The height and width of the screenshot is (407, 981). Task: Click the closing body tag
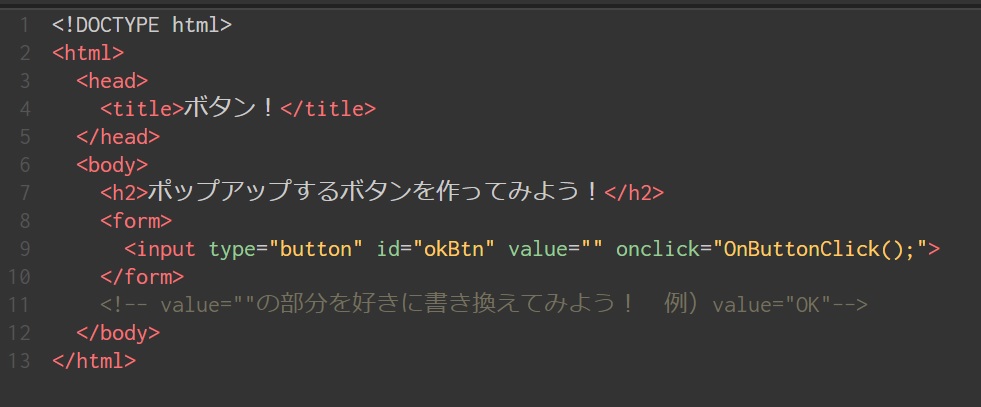click(118, 332)
